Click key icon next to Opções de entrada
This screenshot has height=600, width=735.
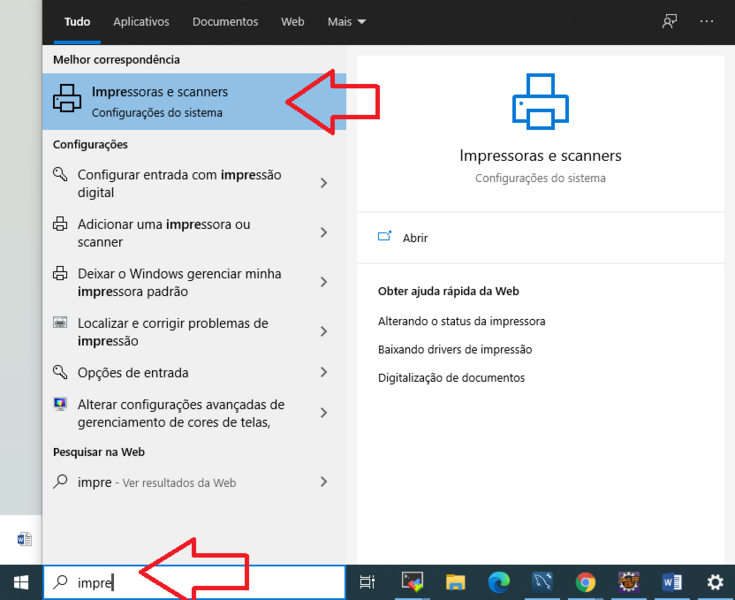point(60,372)
